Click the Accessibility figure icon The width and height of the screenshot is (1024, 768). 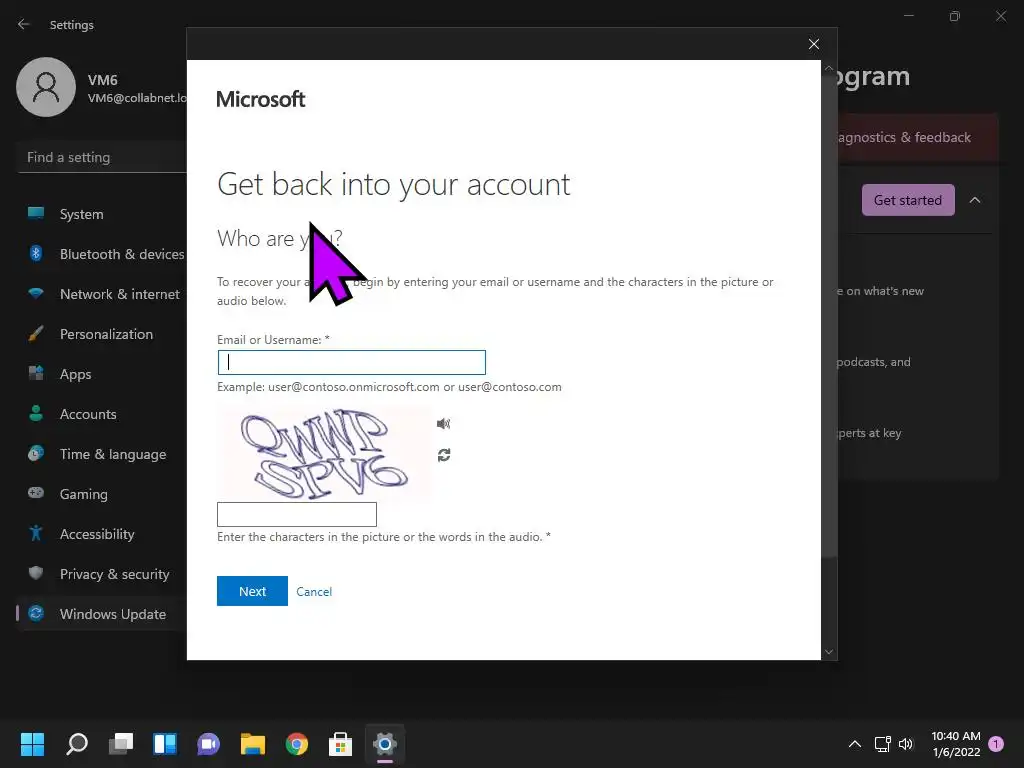click(36, 533)
